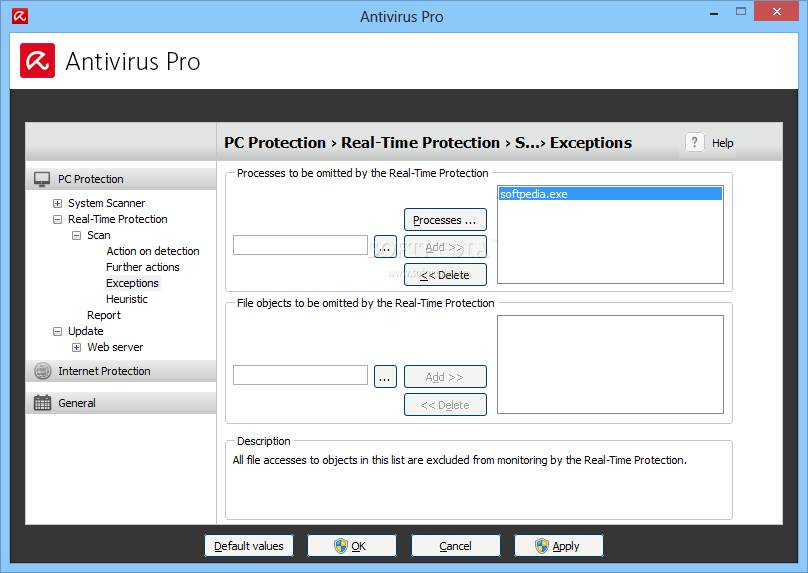Image resolution: width=808 pixels, height=573 pixels.
Task: Open the PC Protection section
Action: [121, 179]
